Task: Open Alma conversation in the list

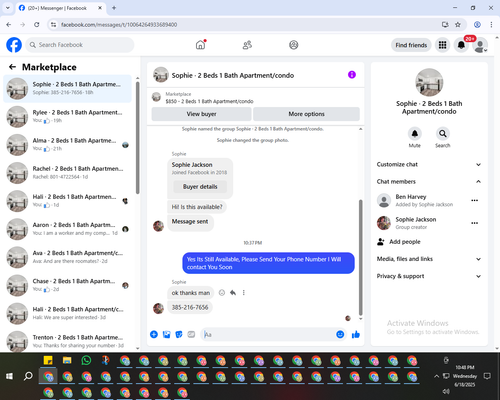Action: click(x=67, y=145)
